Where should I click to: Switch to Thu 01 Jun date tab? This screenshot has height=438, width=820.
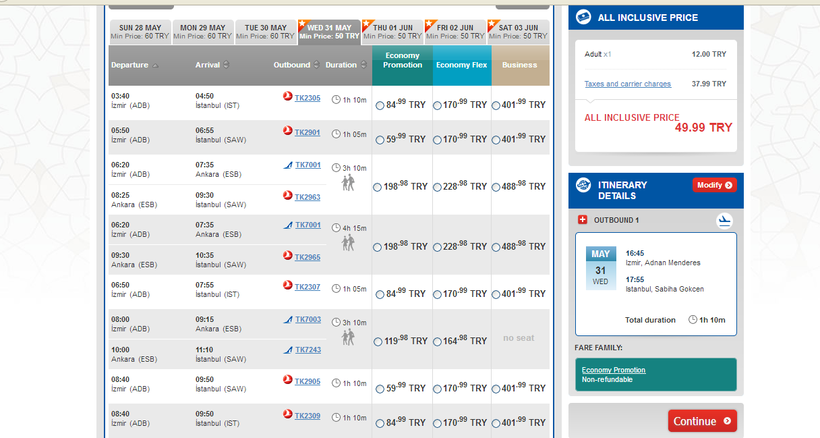click(x=400, y=32)
